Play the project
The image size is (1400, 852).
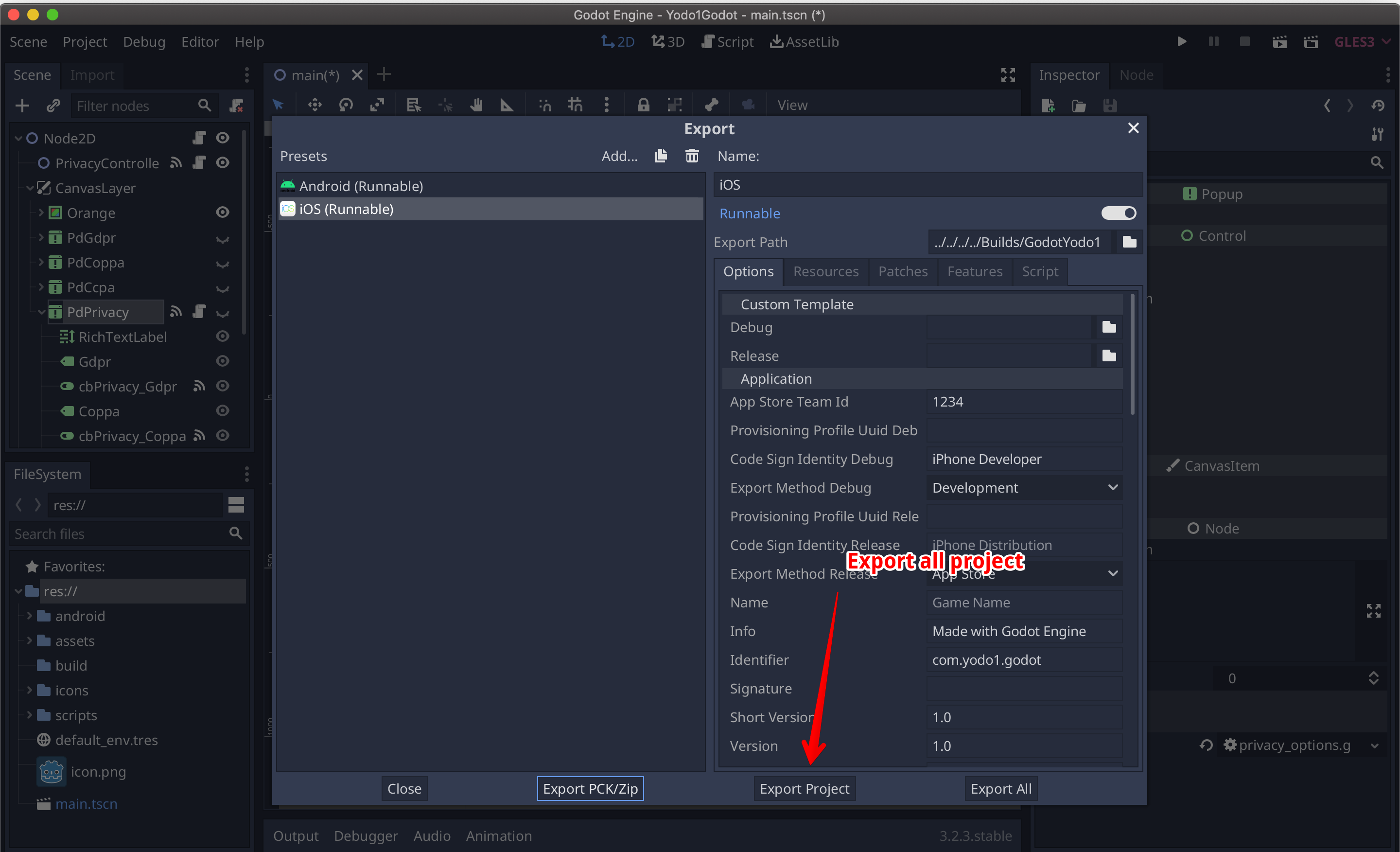point(1181,41)
